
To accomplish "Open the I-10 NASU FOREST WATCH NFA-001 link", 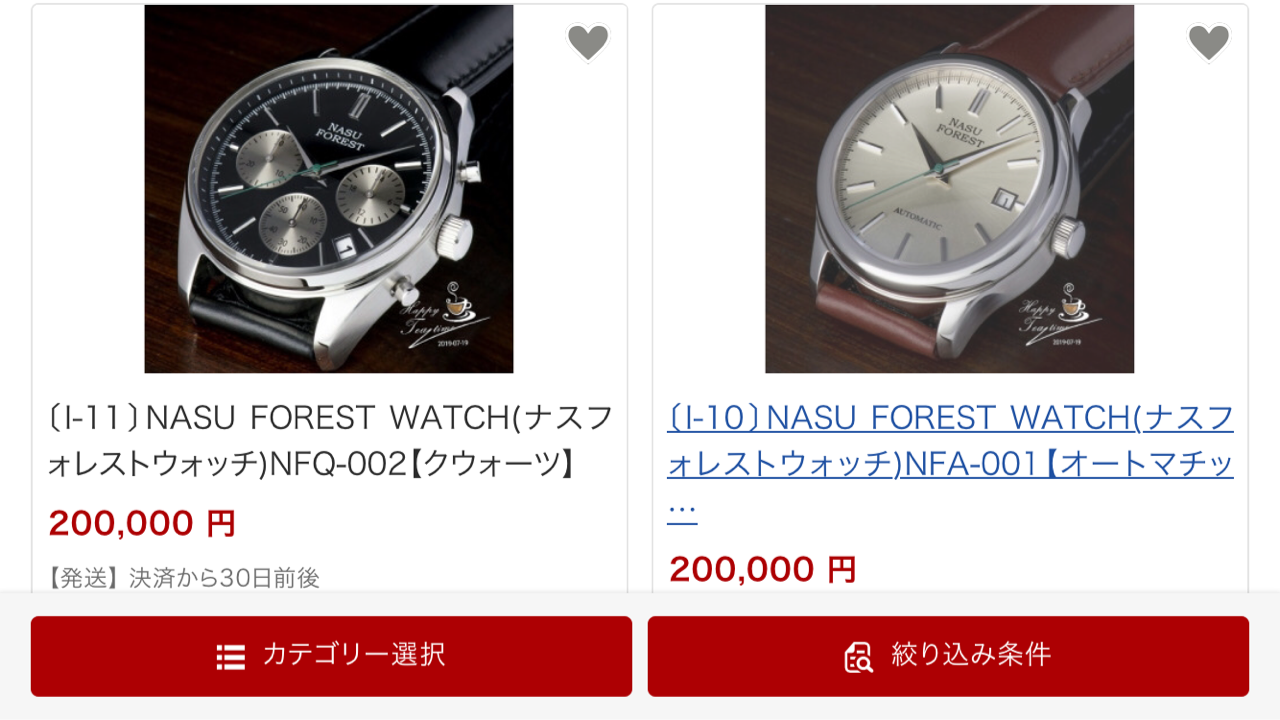I will pyautogui.click(x=950, y=464).
